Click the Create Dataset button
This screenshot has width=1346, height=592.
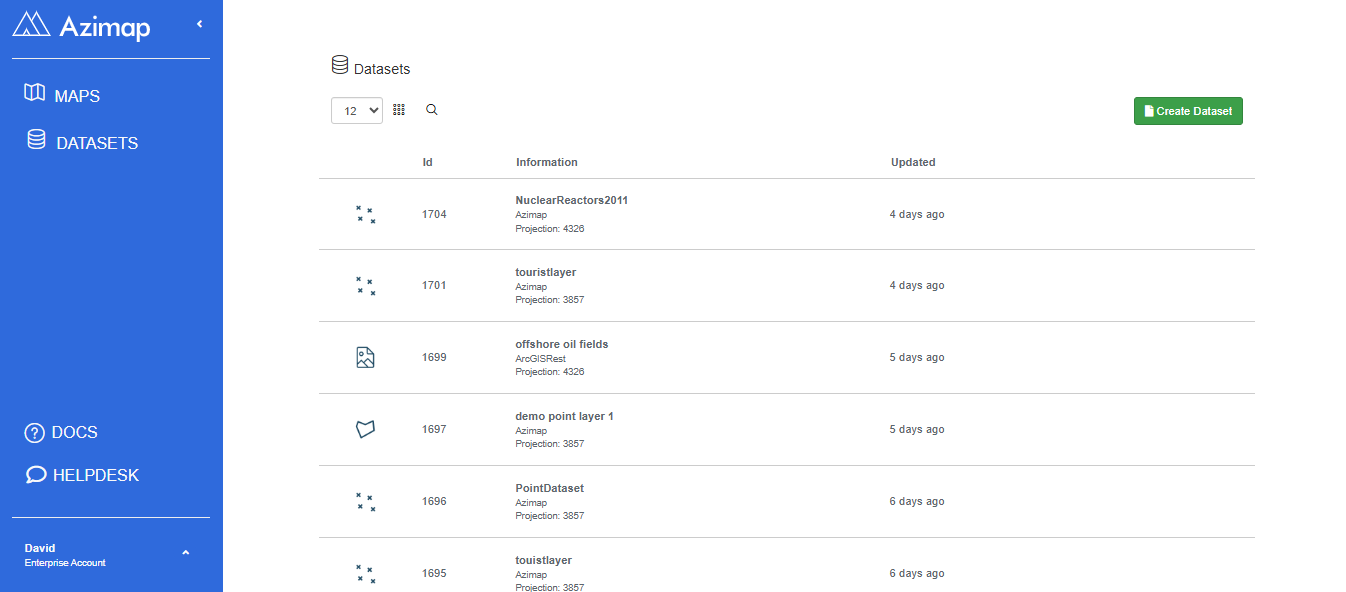(x=1188, y=111)
